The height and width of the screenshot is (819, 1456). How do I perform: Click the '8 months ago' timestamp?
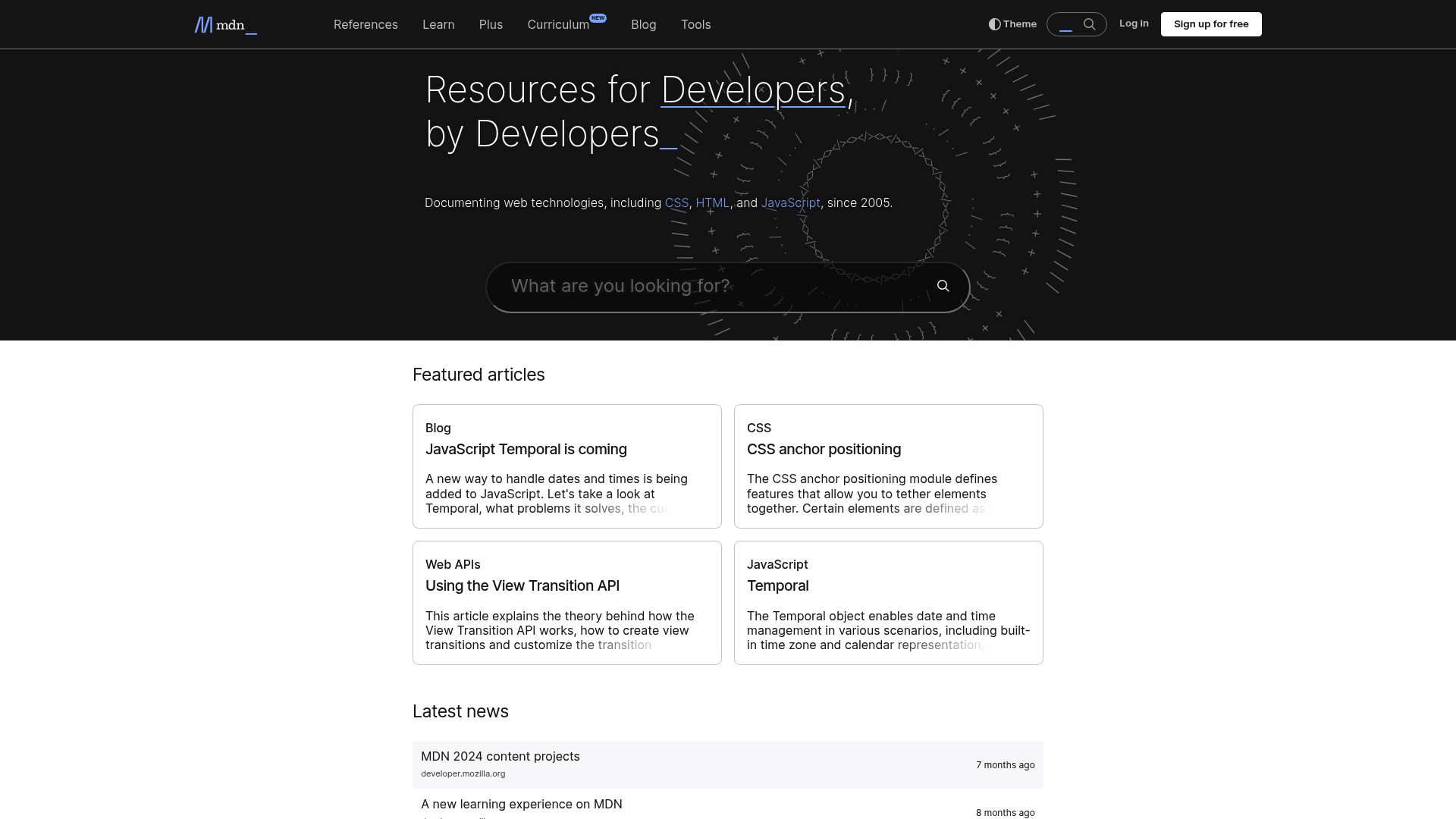[x=1005, y=813]
